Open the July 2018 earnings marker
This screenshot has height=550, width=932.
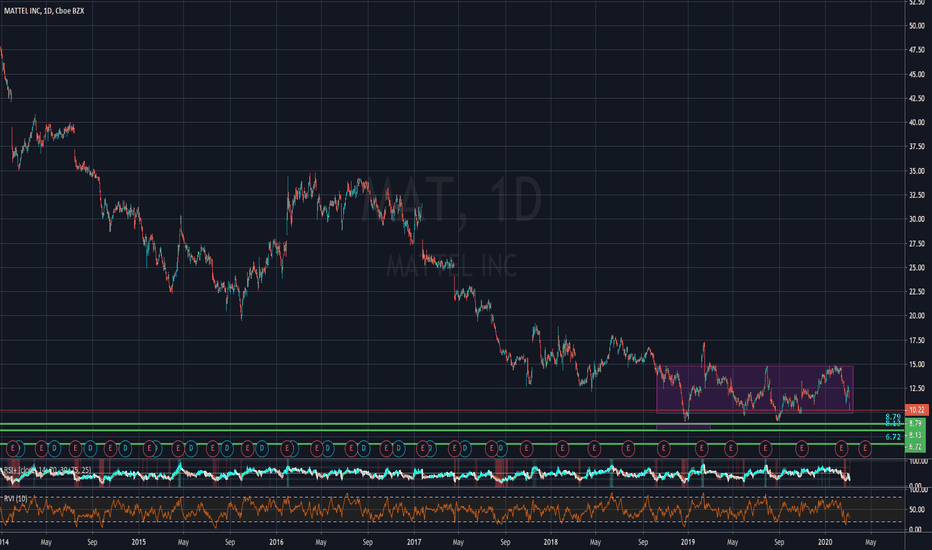click(628, 448)
